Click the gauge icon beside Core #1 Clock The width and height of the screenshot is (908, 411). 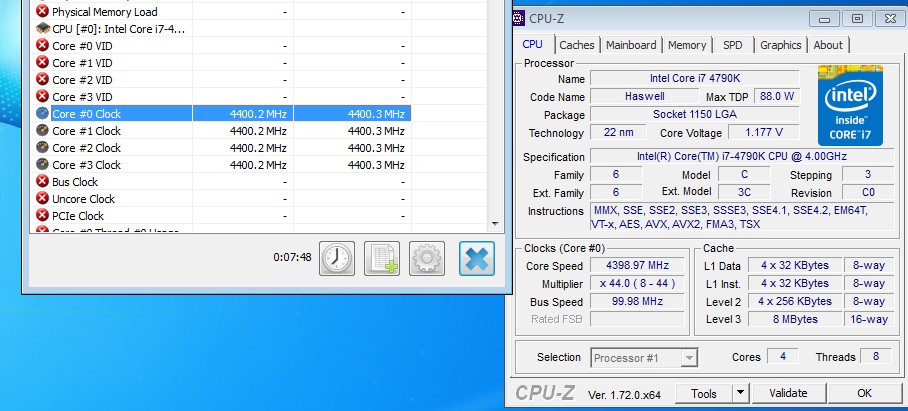click(42, 130)
